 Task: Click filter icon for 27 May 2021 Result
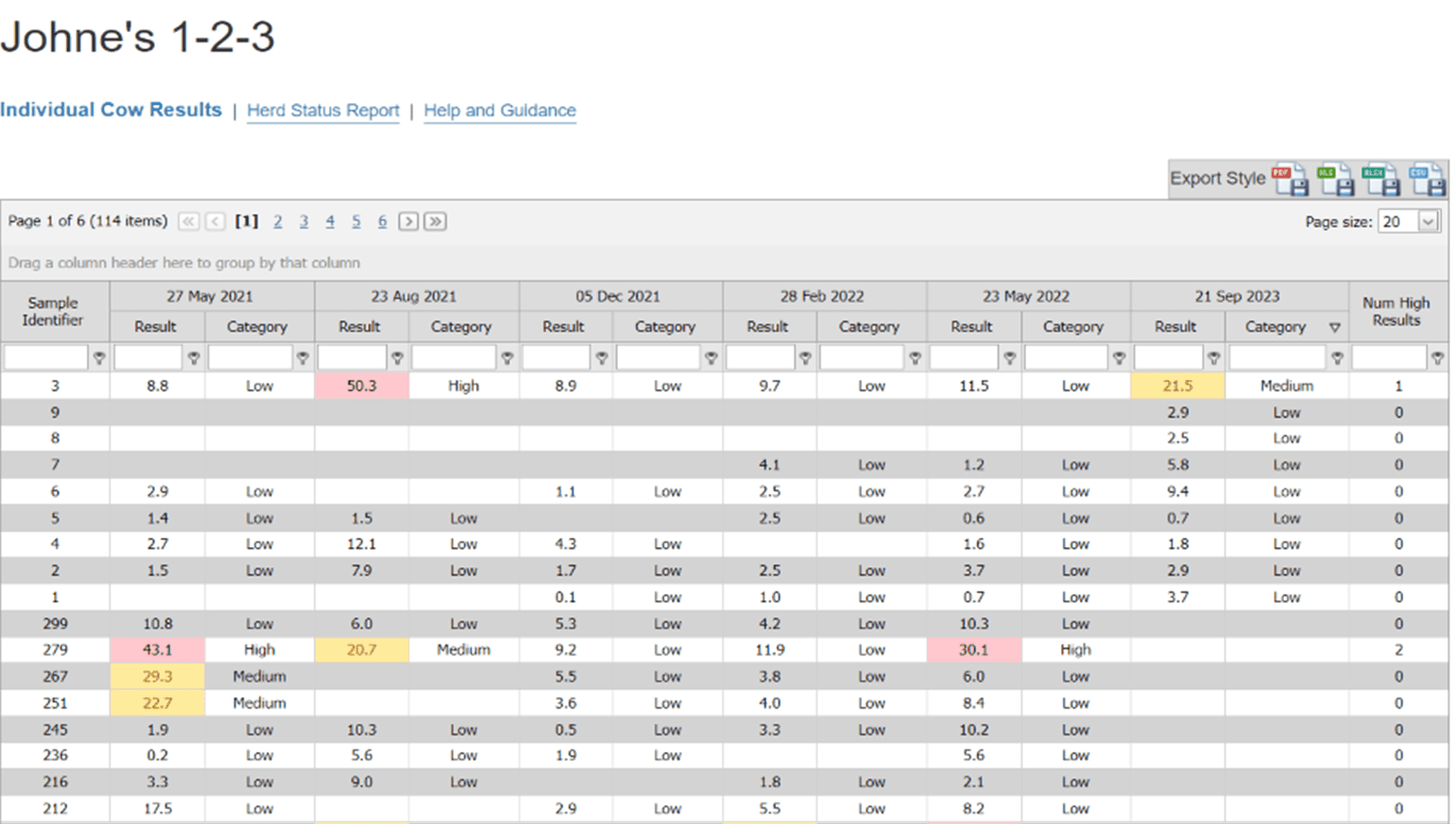(194, 358)
